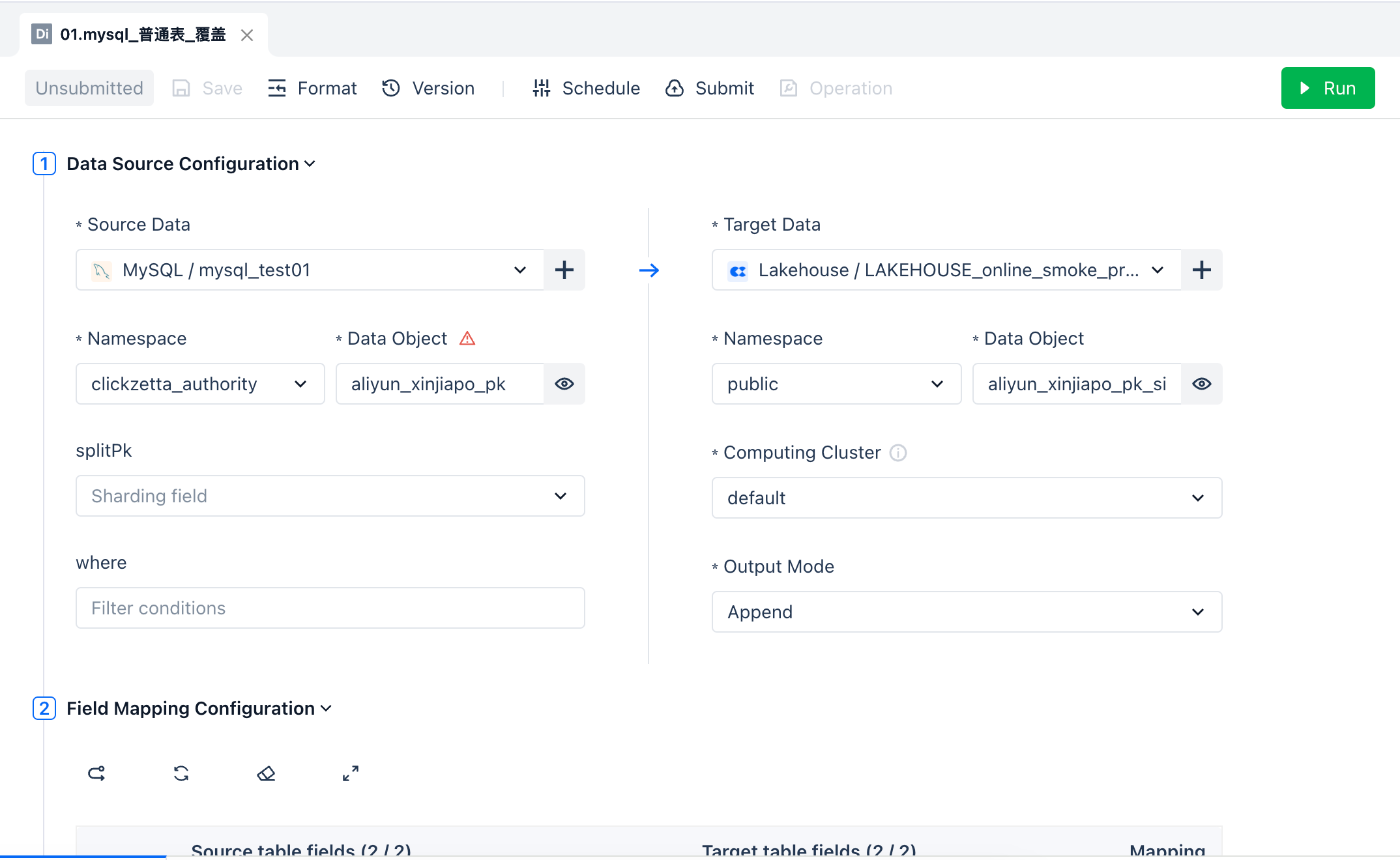
Task: Click the refresh field mapping icon
Action: 181,773
